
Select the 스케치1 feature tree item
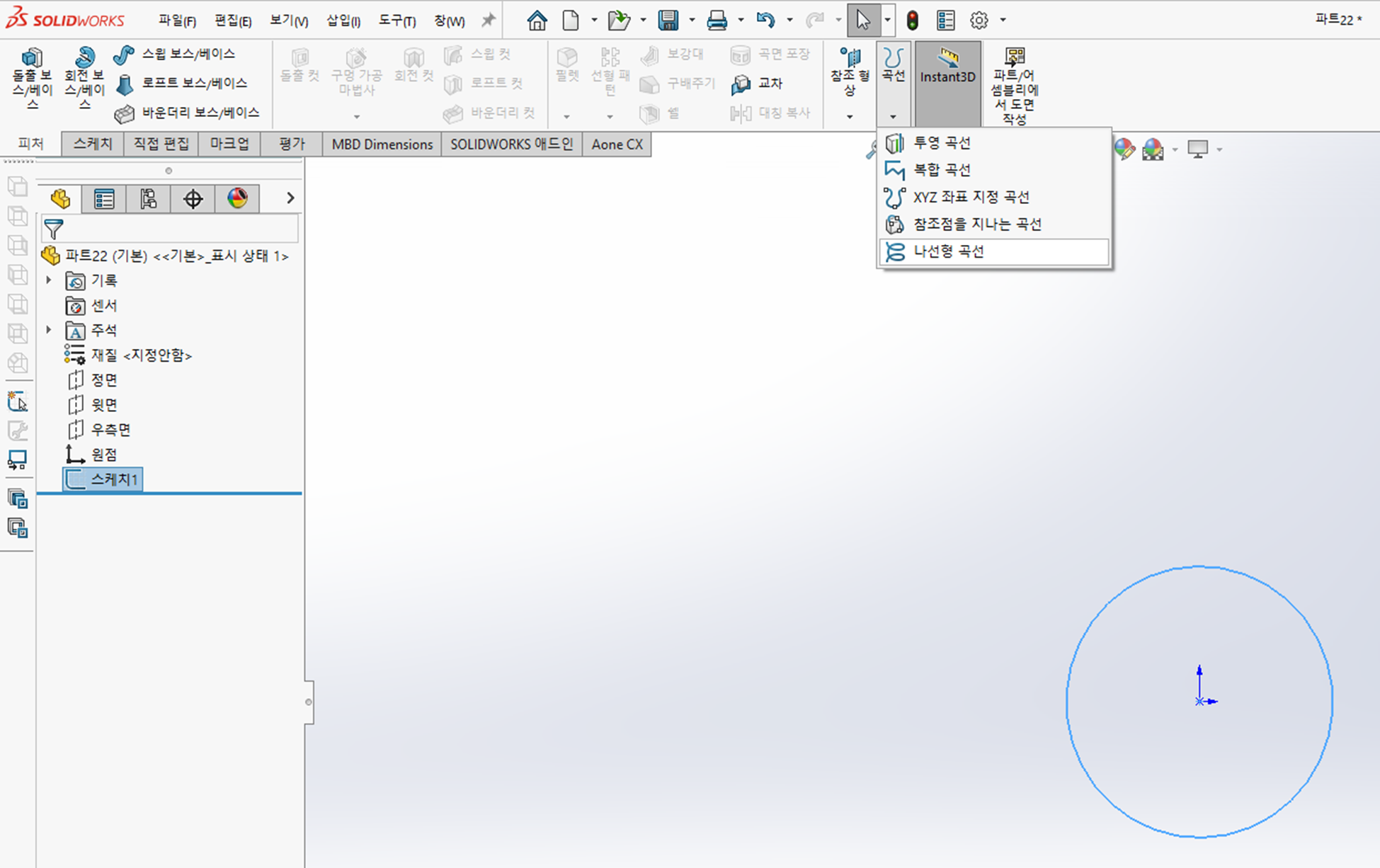[x=113, y=479]
